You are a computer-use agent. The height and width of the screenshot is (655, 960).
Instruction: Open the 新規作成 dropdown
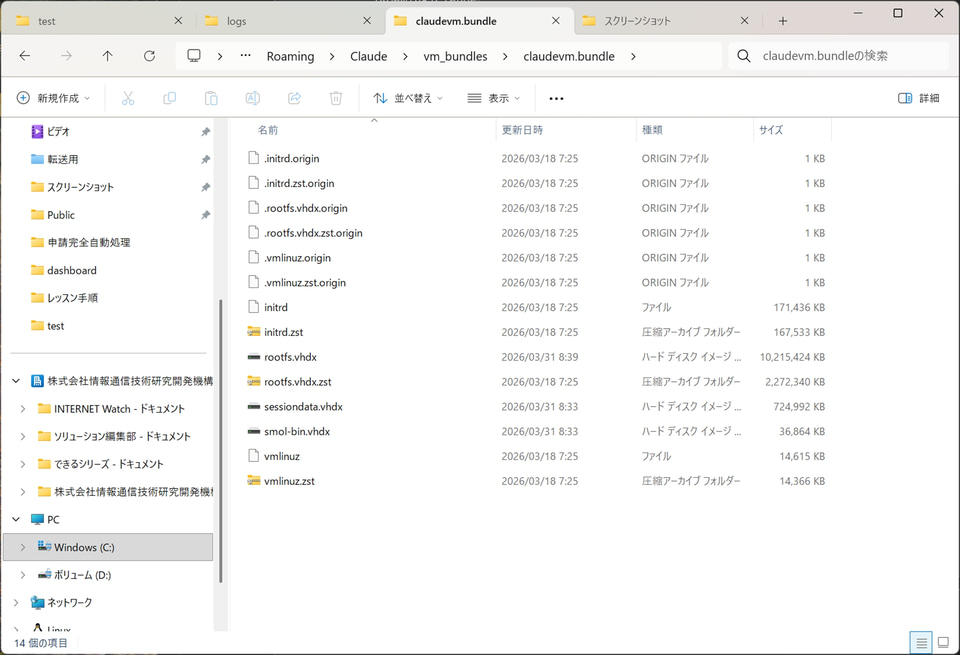click(54, 98)
